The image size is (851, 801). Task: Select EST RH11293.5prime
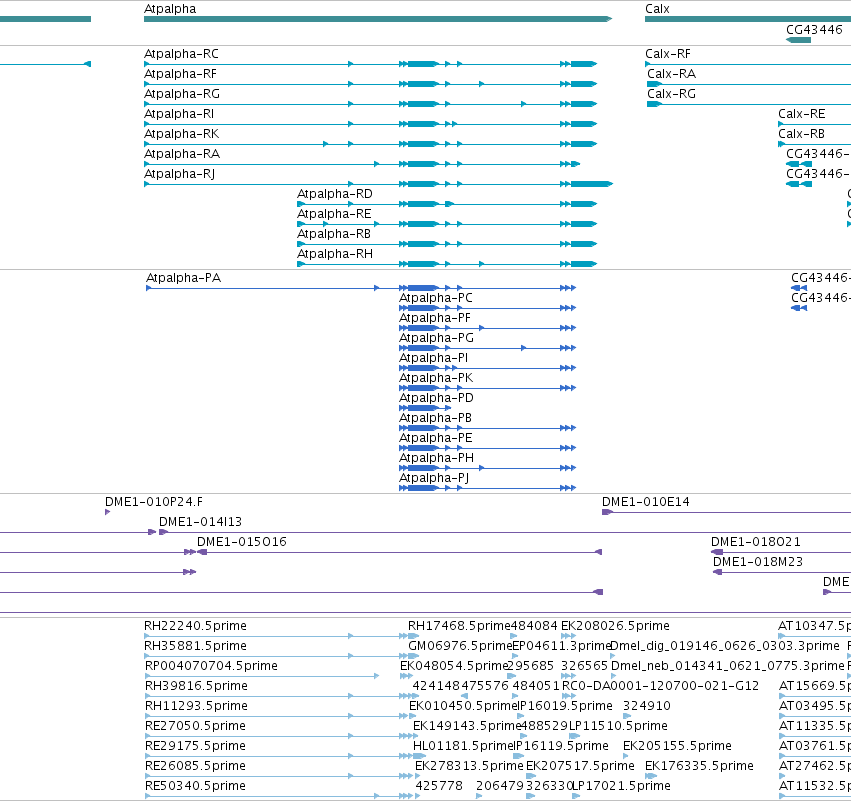click(196, 707)
